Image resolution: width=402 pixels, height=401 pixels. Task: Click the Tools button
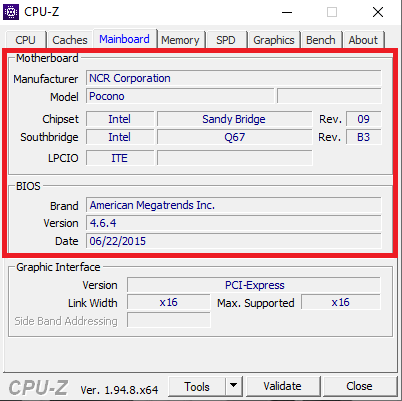coord(197,386)
